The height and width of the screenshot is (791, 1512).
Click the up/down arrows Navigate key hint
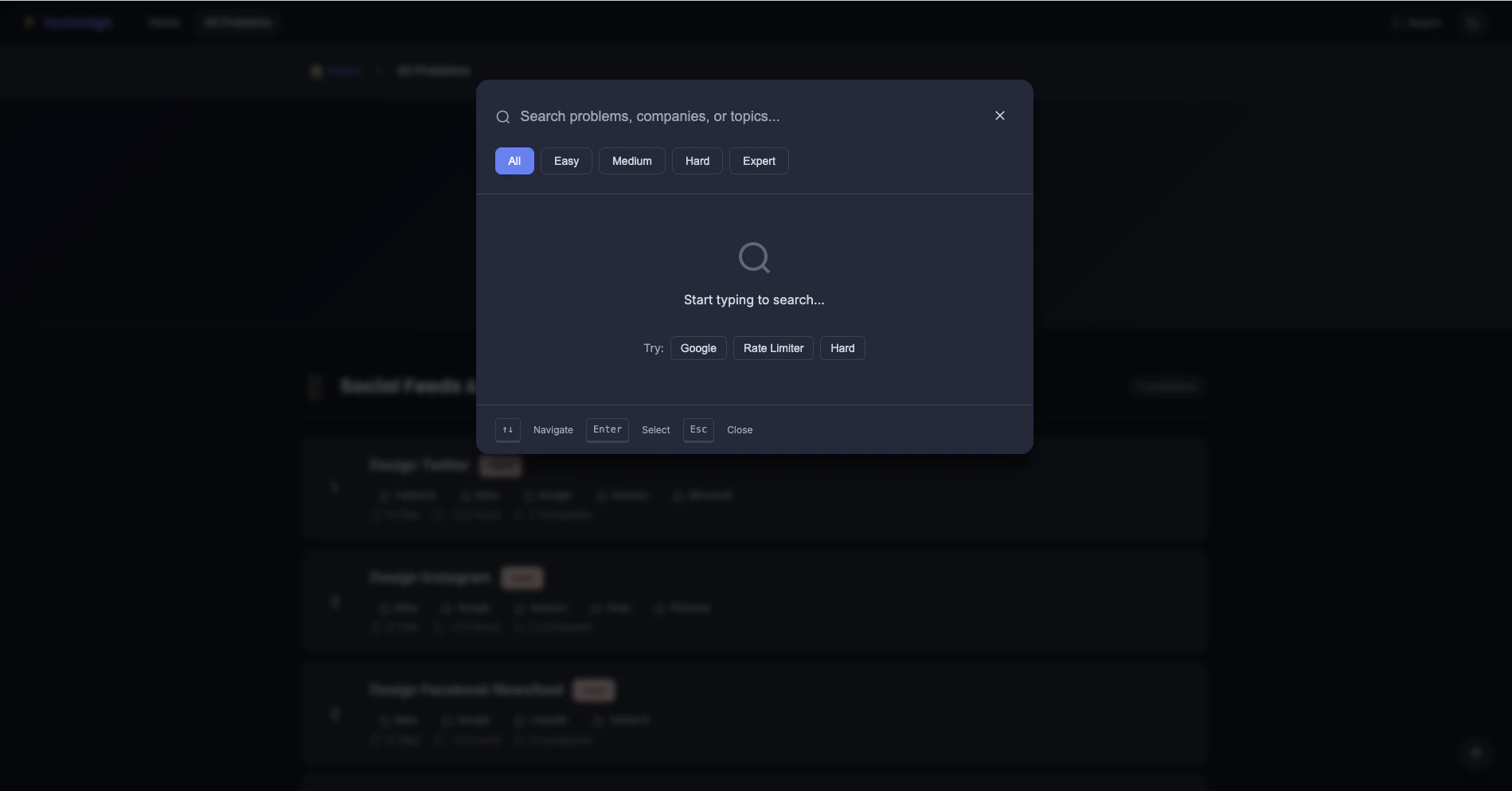click(508, 430)
